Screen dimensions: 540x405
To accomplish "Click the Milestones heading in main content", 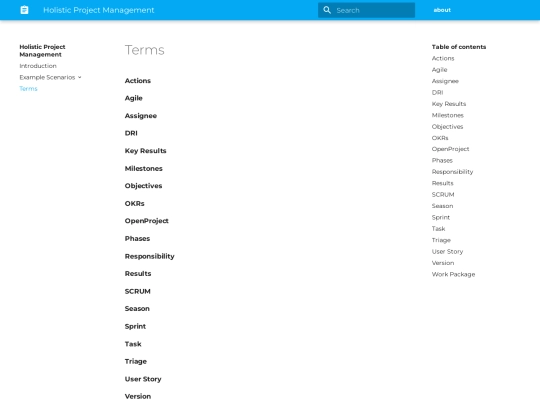I will (144, 168).
